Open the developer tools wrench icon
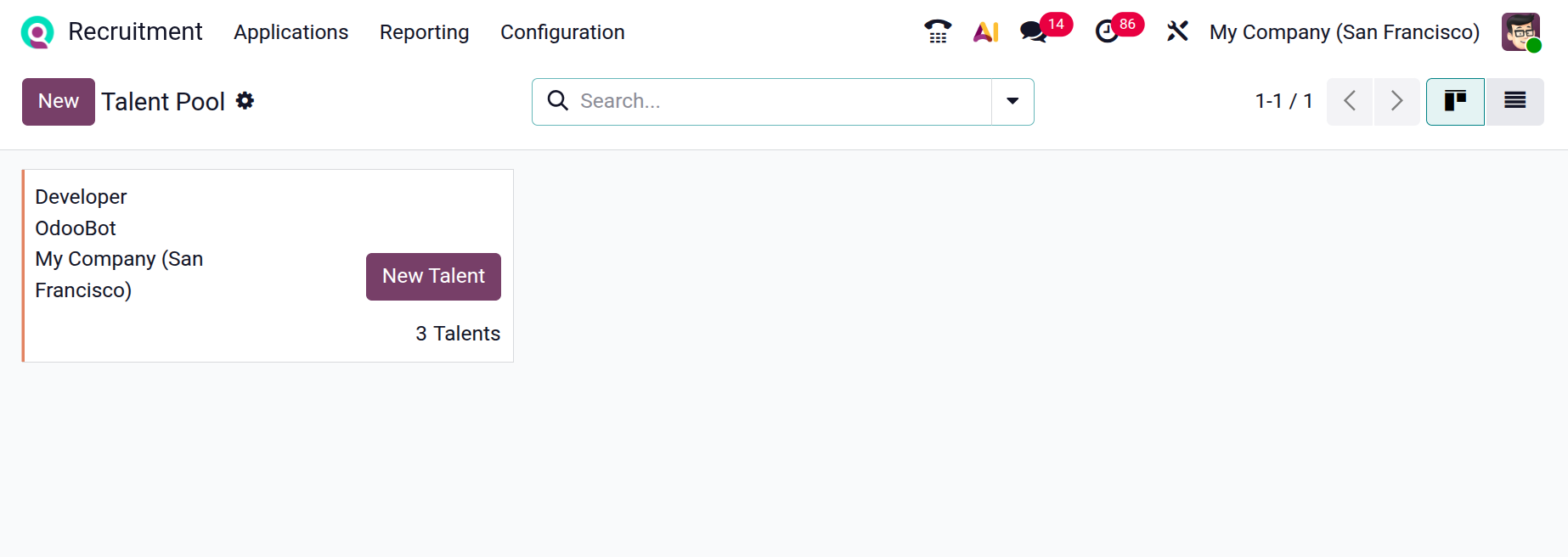 (1177, 32)
